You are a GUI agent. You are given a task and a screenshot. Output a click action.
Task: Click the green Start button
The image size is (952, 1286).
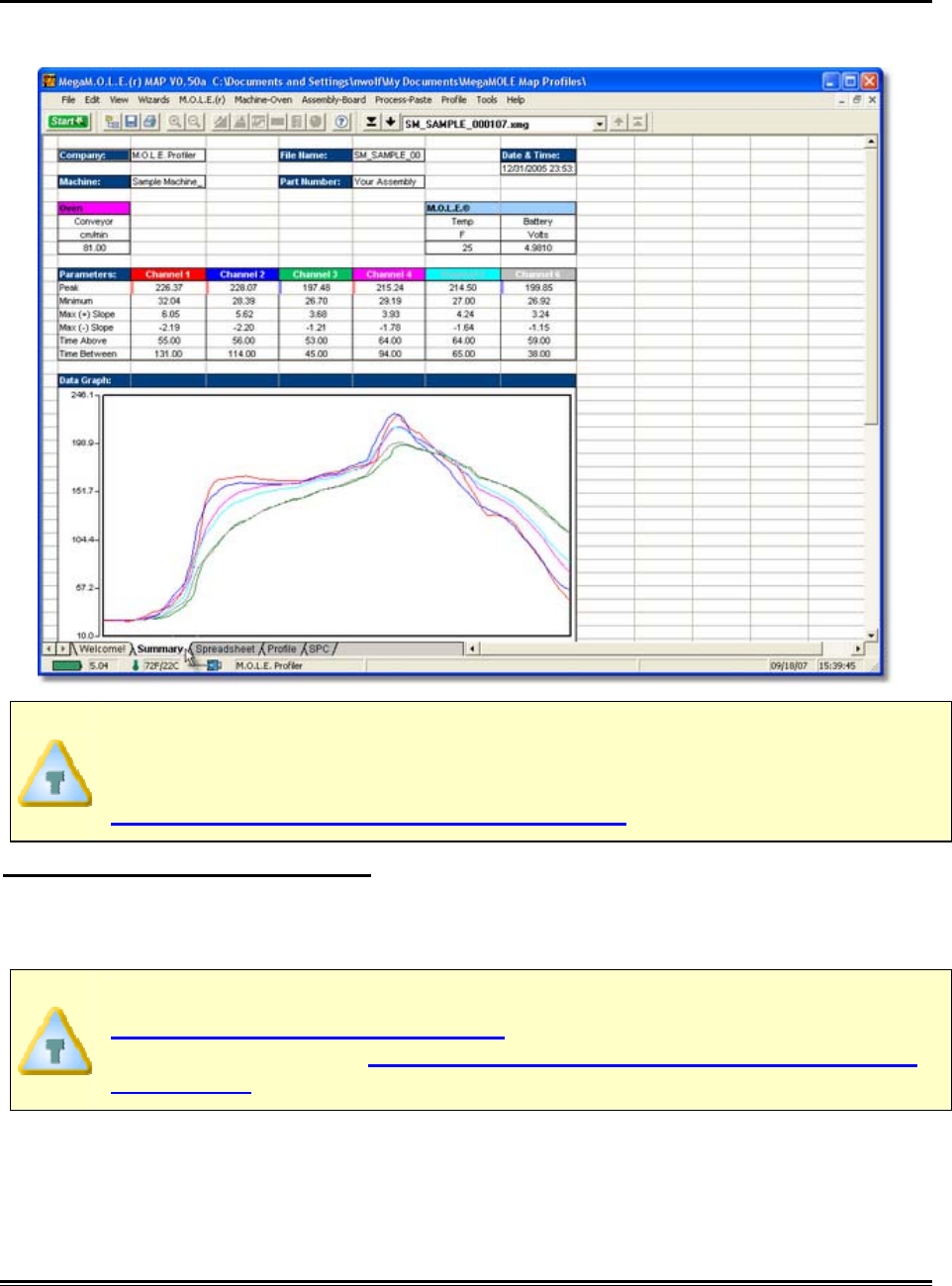(68, 122)
